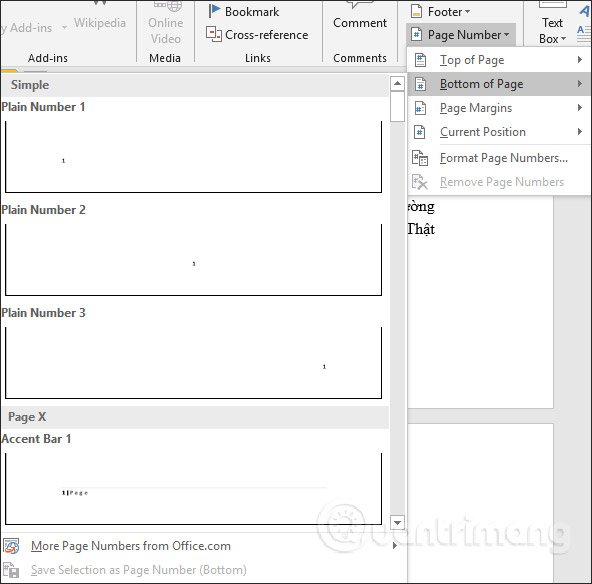Screen dimensions: 592x584
Task: Click More Page Numbers from Office.com
Action: click(x=131, y=546)
